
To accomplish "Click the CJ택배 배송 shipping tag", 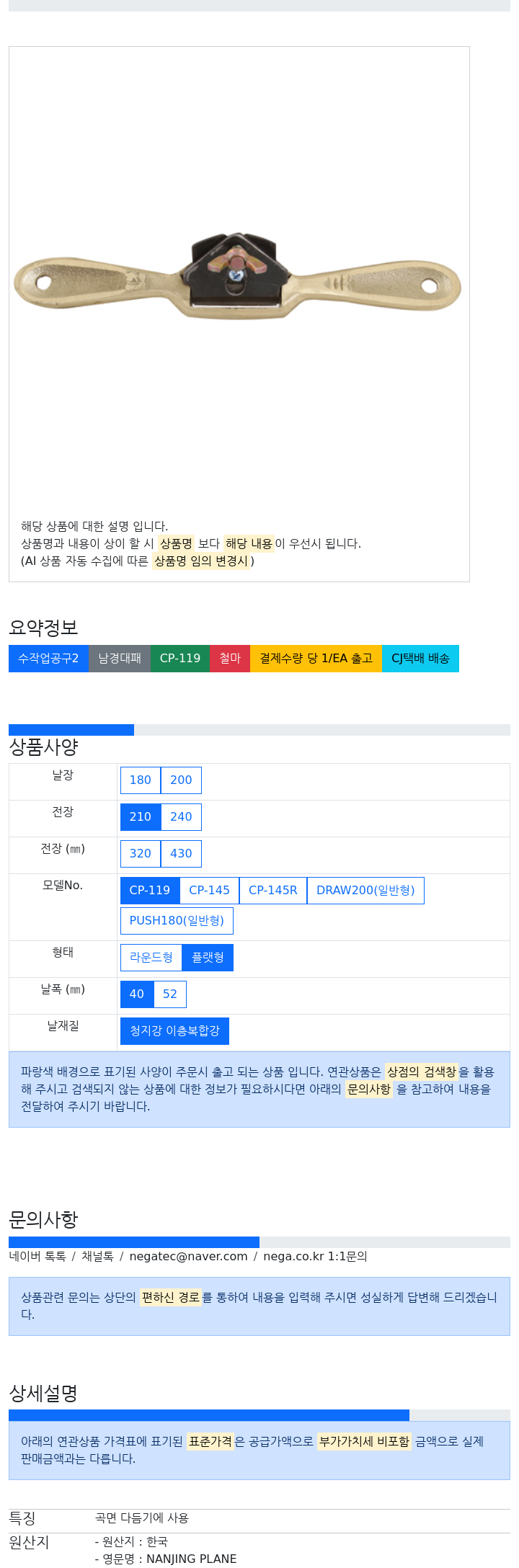I will click(420, 659).
